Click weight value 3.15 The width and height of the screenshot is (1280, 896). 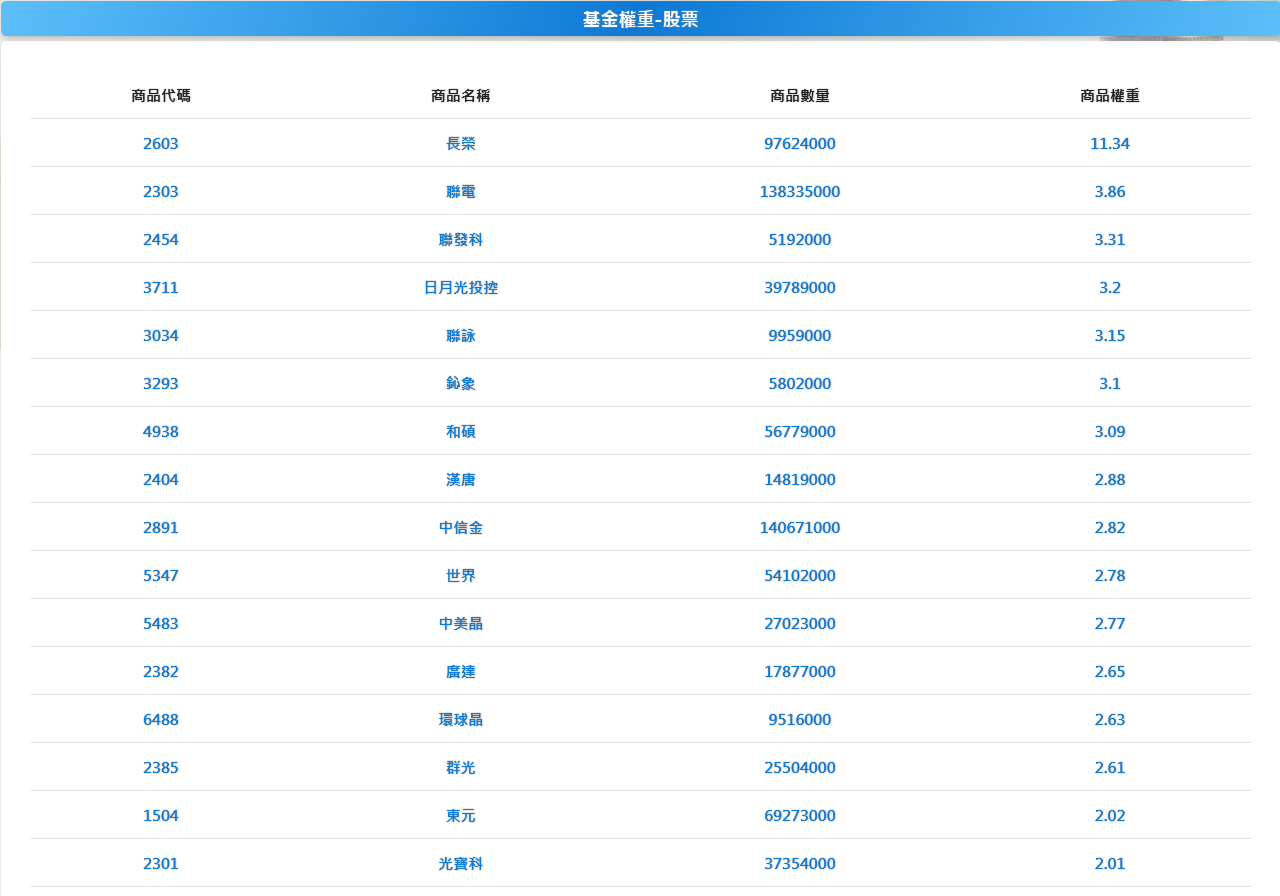[1110, 336]
